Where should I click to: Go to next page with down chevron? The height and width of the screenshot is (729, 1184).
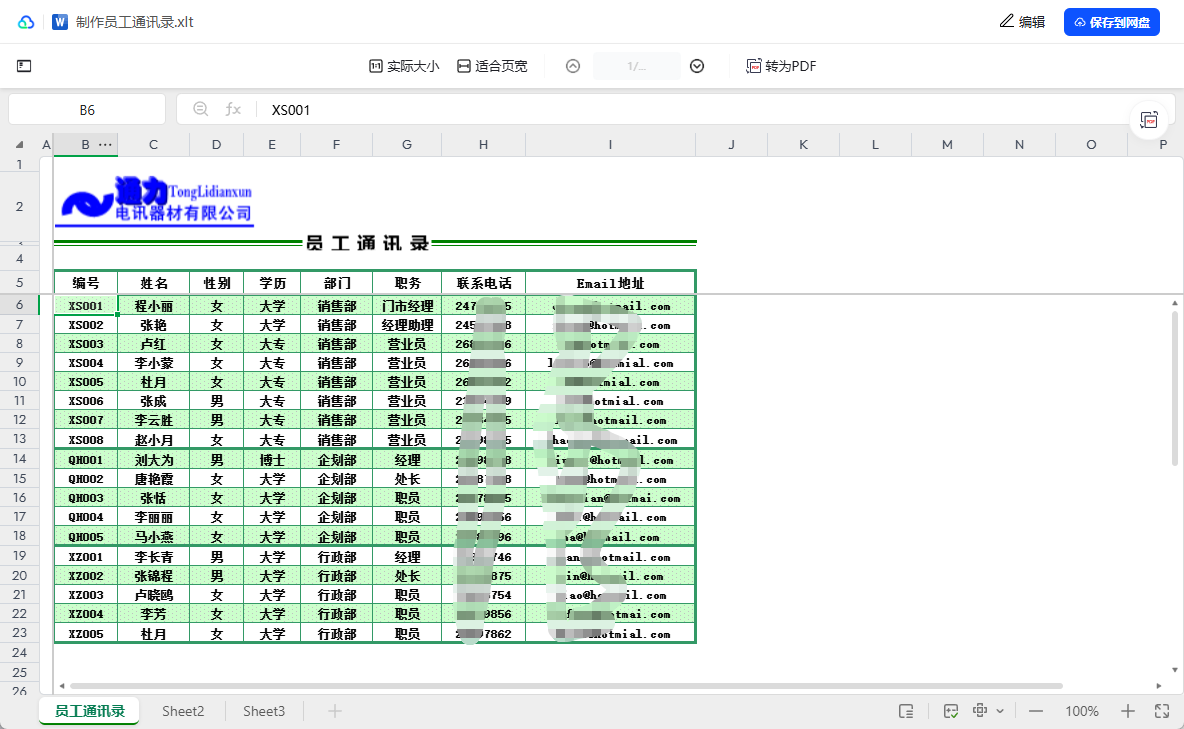click(x=697, y=66)
